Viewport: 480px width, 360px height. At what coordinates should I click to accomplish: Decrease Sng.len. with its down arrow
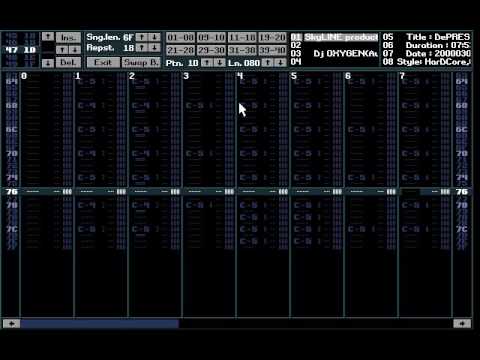click(x=154, y=37)
